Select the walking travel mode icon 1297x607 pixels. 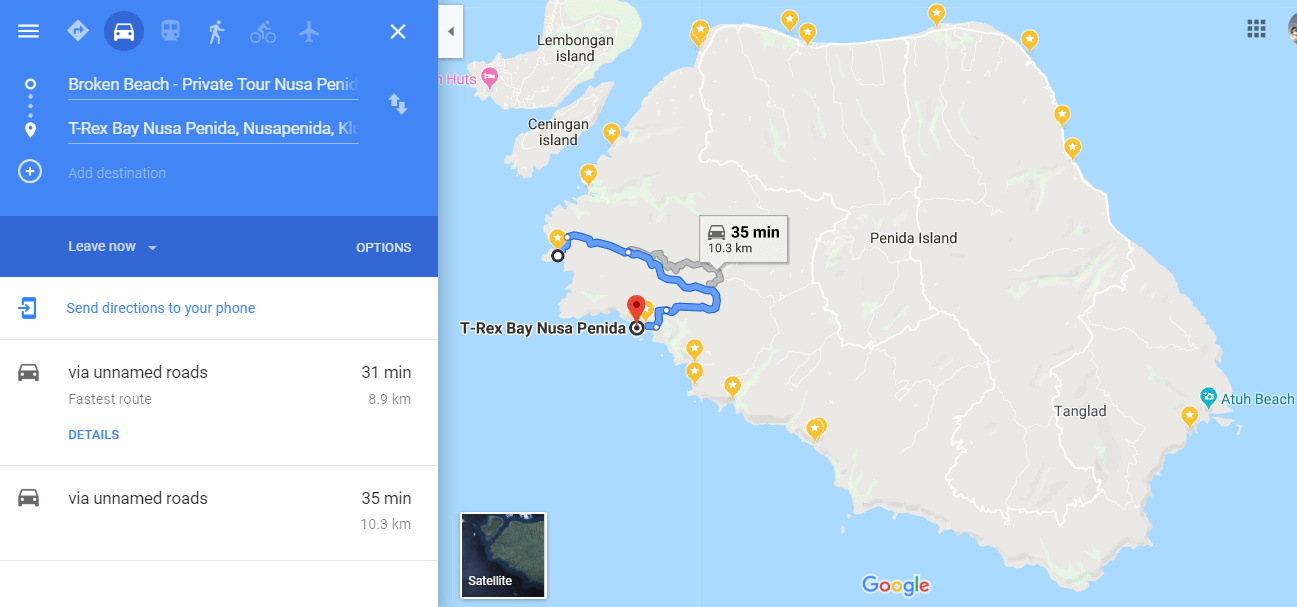click(216, 31)
